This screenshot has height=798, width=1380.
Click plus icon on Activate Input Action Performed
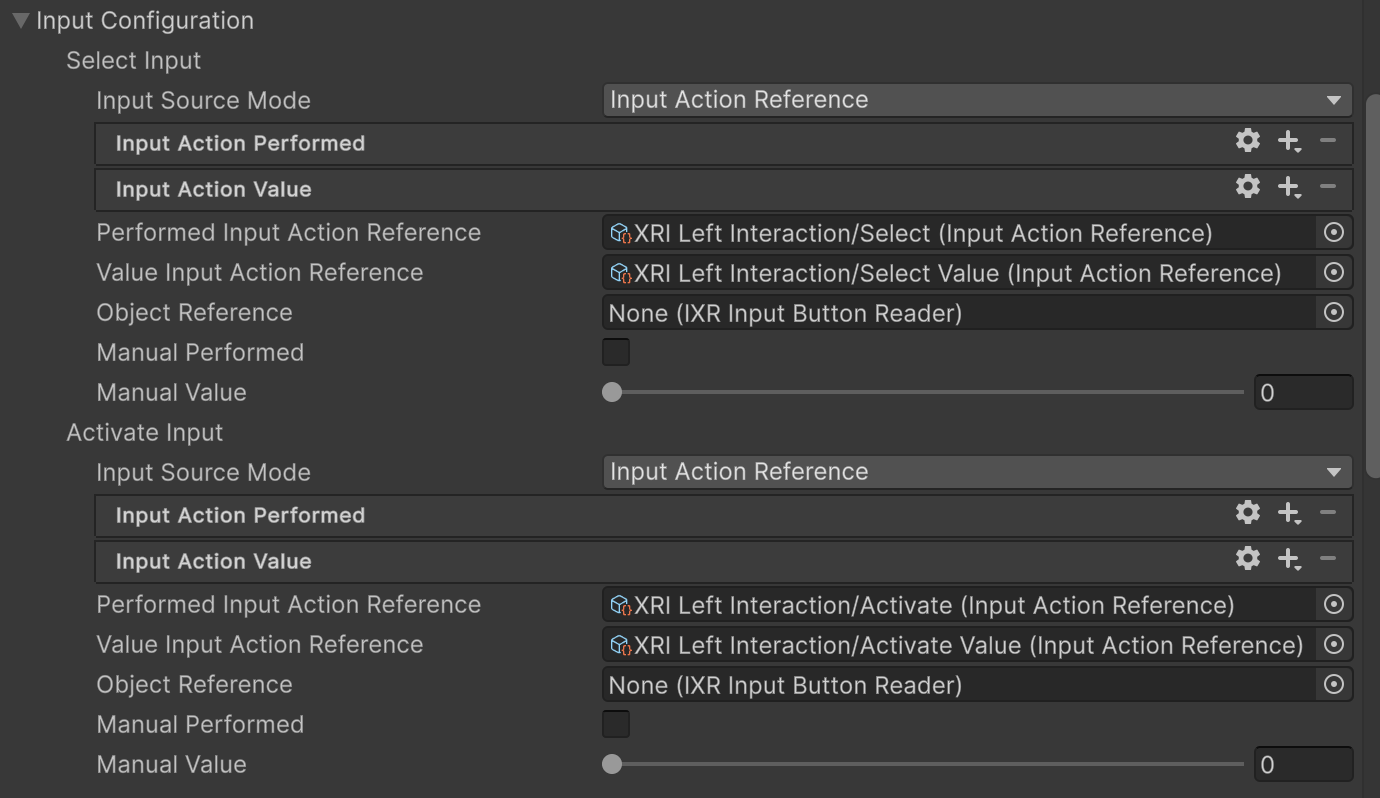(x=1289, y=513)
